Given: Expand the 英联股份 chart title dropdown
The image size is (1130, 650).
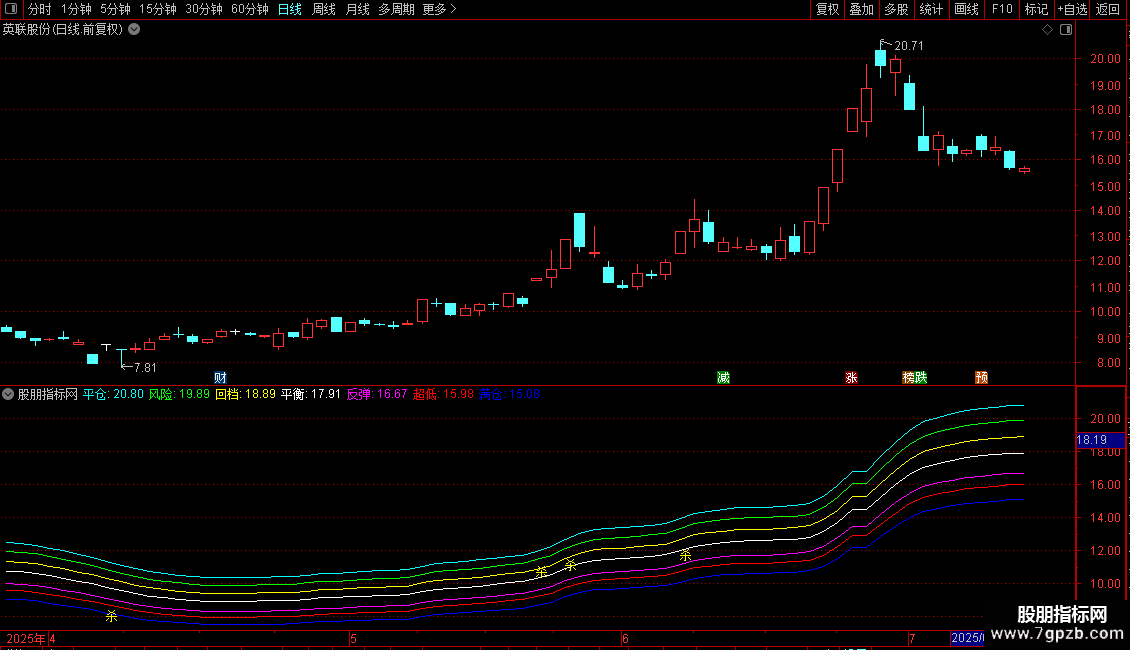Looking at the screenshot, I should pos(134,30).
